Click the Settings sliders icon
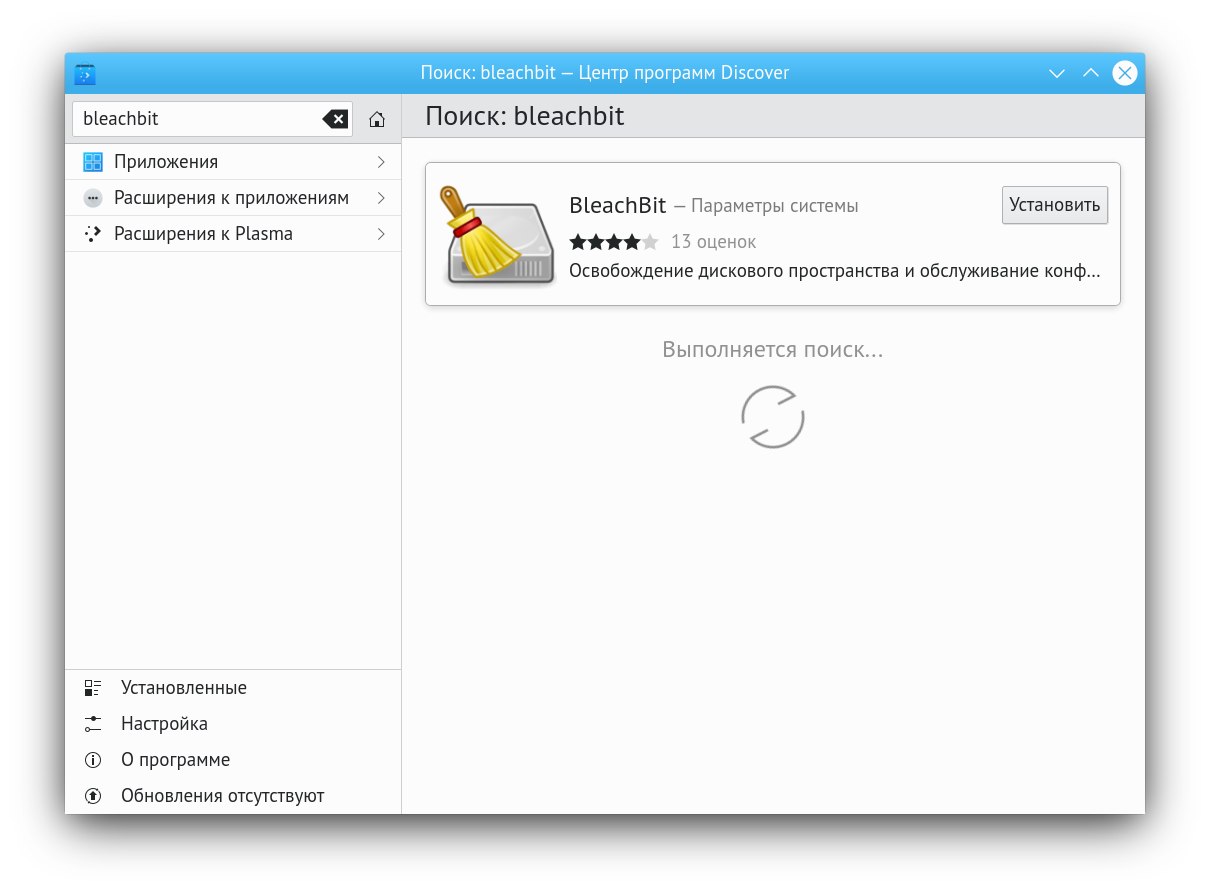This screenshot has width=1210, height=891. 93,724
